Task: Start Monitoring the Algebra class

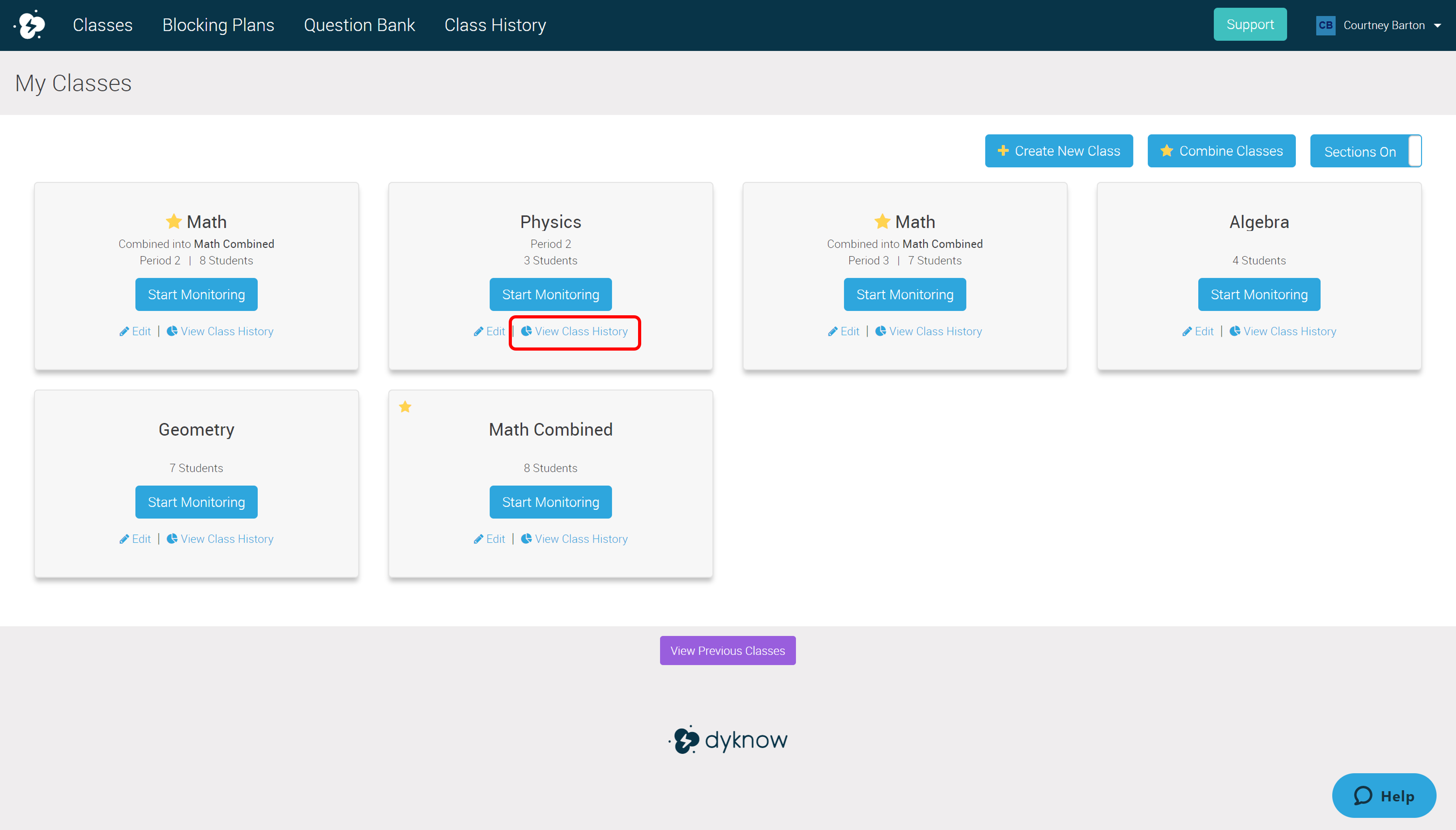Action: [x=1259, y=294]
